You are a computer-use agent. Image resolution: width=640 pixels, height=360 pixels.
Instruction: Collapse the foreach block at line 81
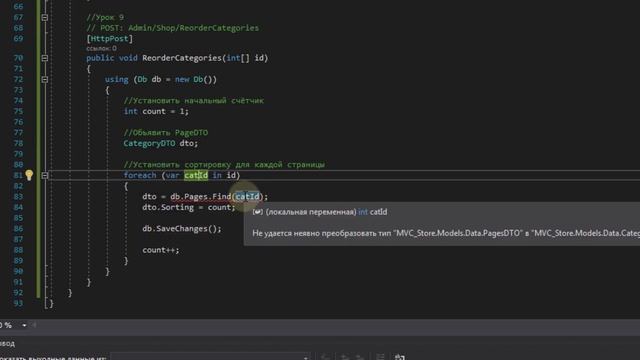44,176
